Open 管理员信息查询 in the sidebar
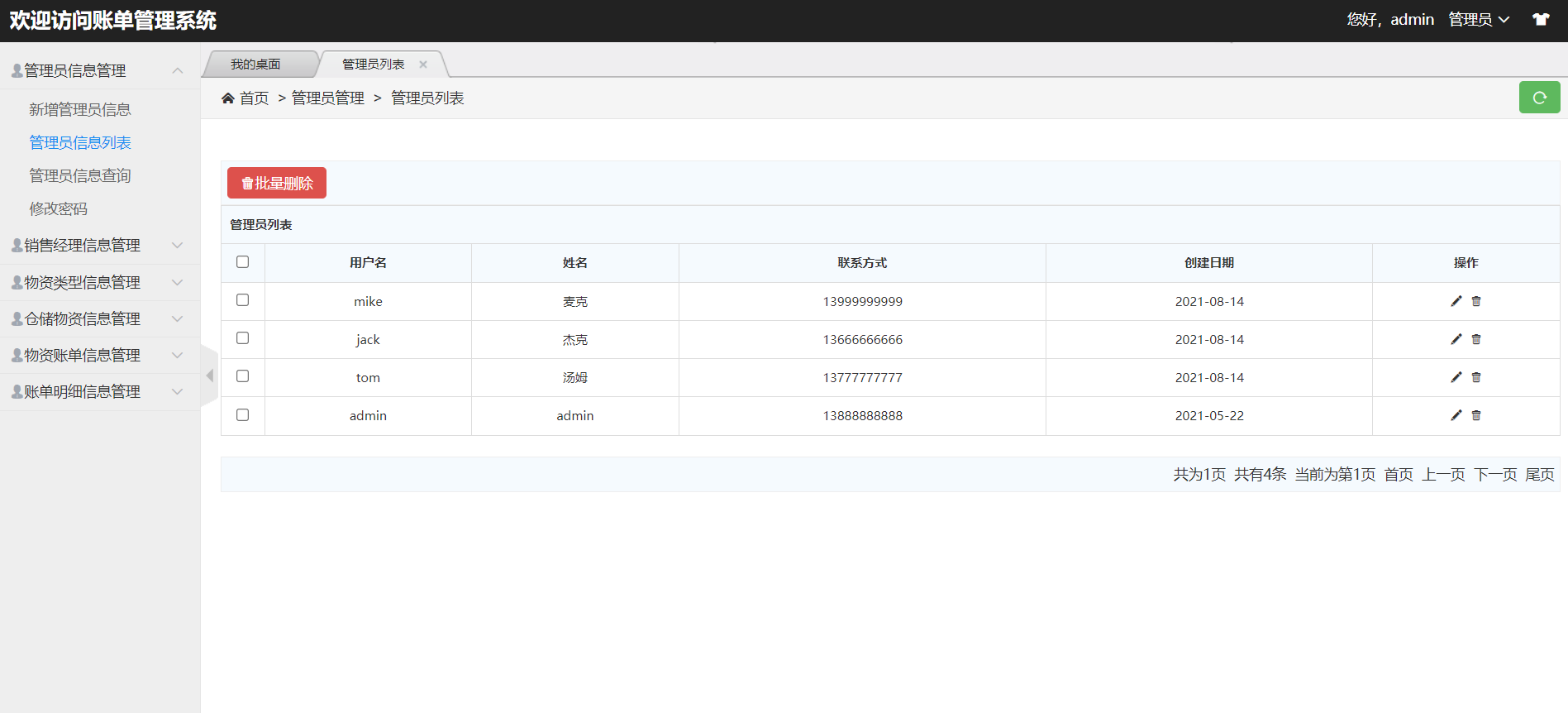The width and height of the screenshot is (1568, 713). pyautogui.click(x=80, y=175)
